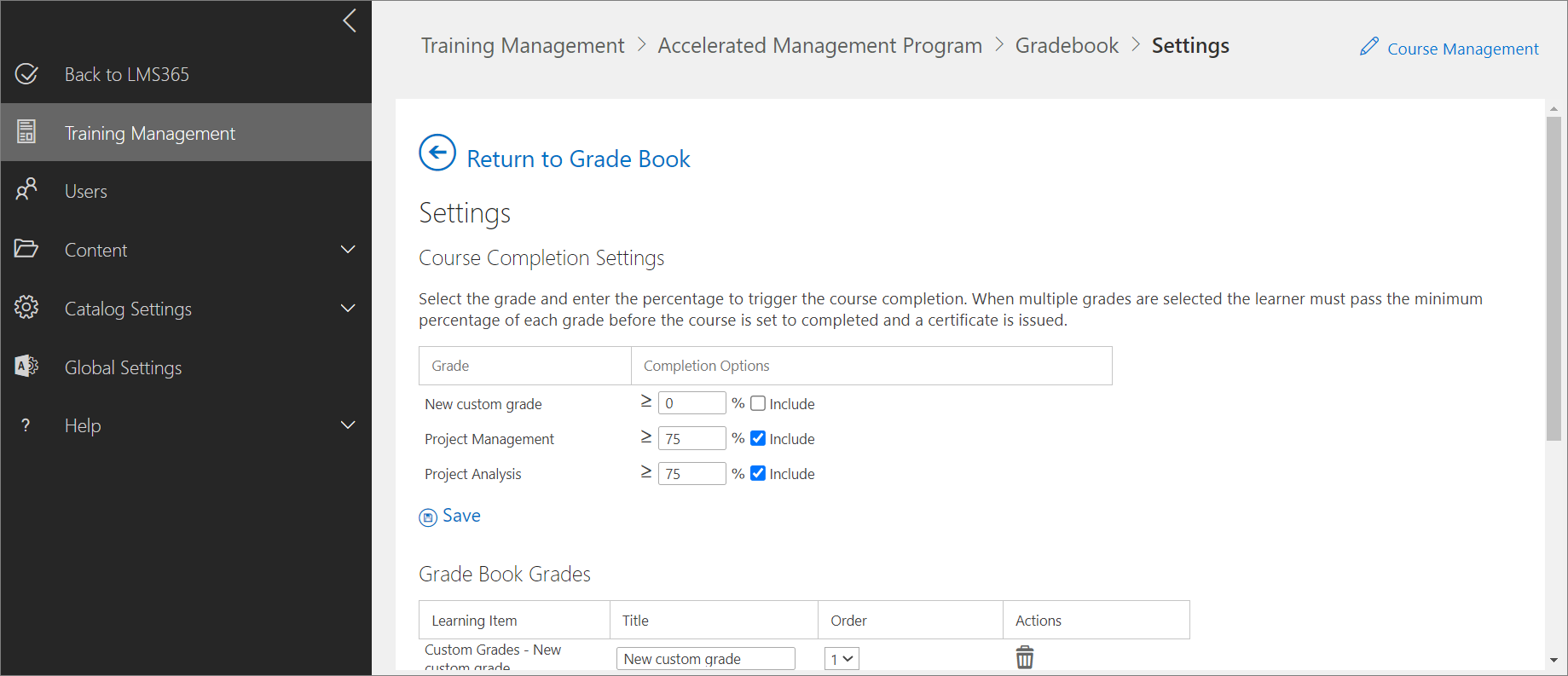Click the Back to LMS365 checkmark icon

tap(26, 74)
